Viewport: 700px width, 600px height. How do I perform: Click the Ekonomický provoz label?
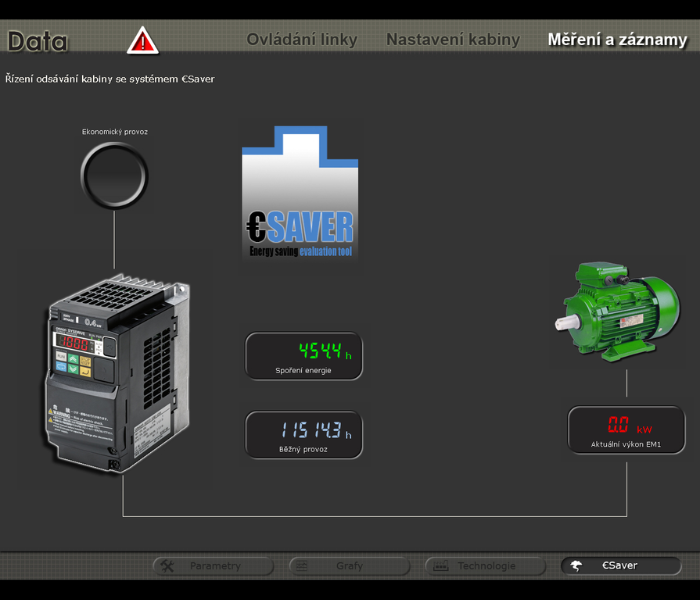115,132
